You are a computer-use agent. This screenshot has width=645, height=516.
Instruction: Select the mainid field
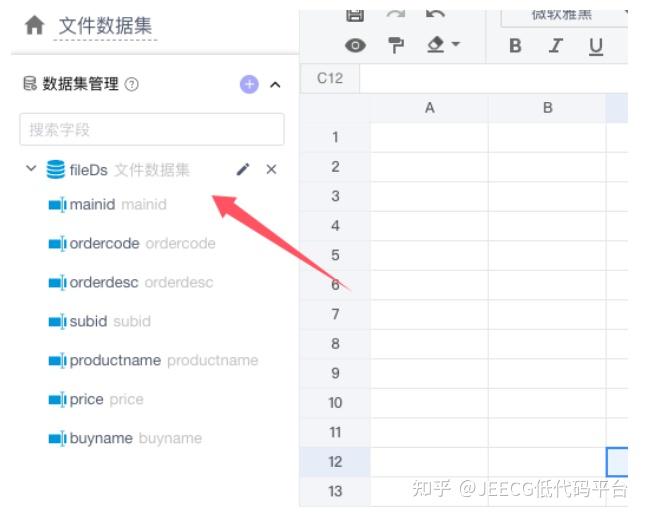pos(108,204)
